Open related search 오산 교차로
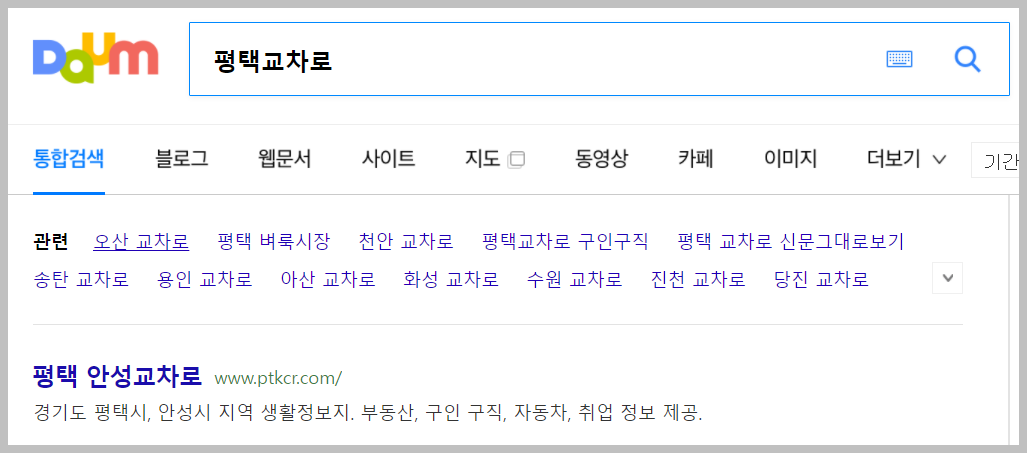This screenshot has height=453, width=1027. click(x=141, y=242)
